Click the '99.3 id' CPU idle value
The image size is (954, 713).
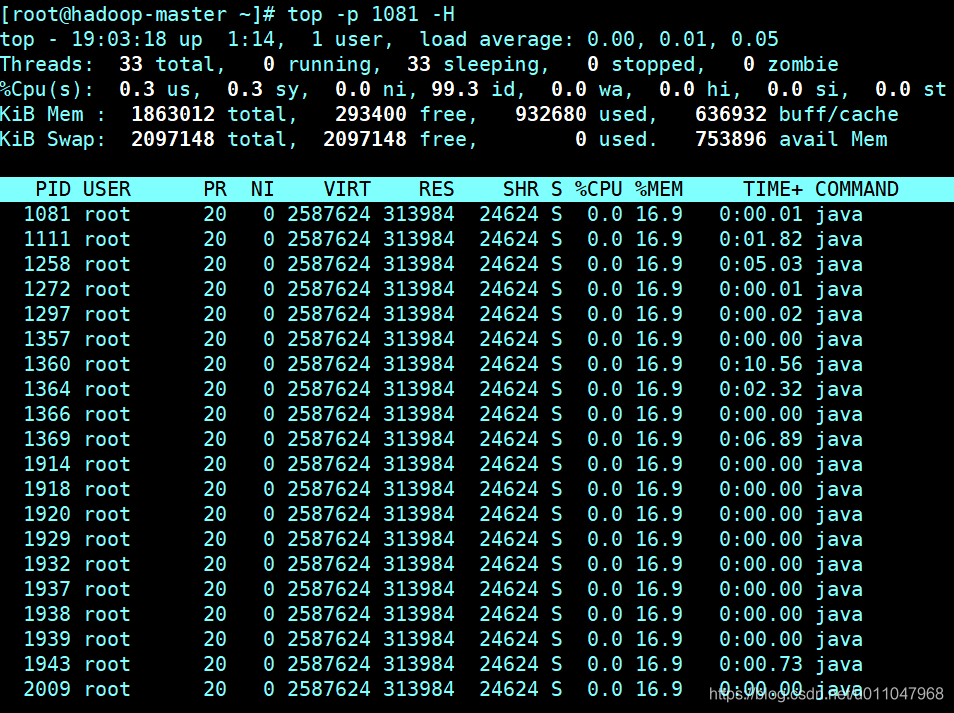473,89
